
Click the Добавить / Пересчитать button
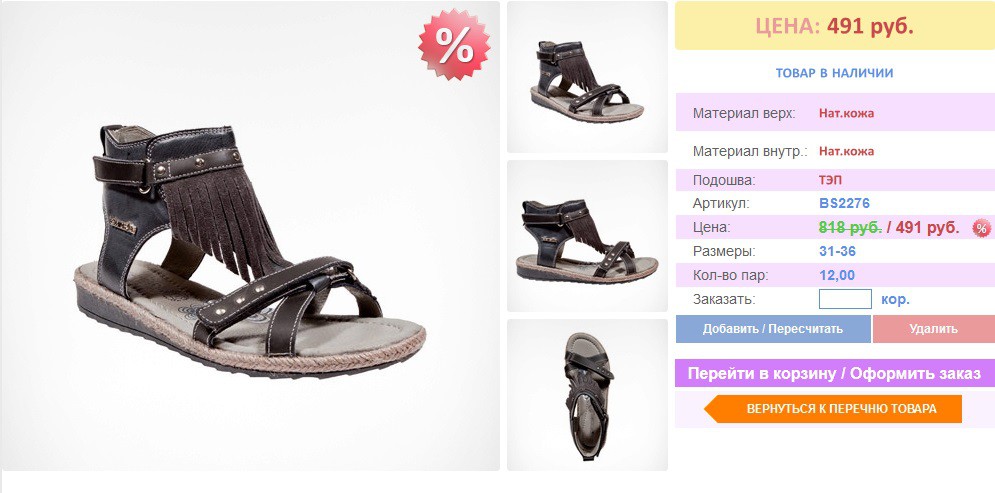(772, 329)
